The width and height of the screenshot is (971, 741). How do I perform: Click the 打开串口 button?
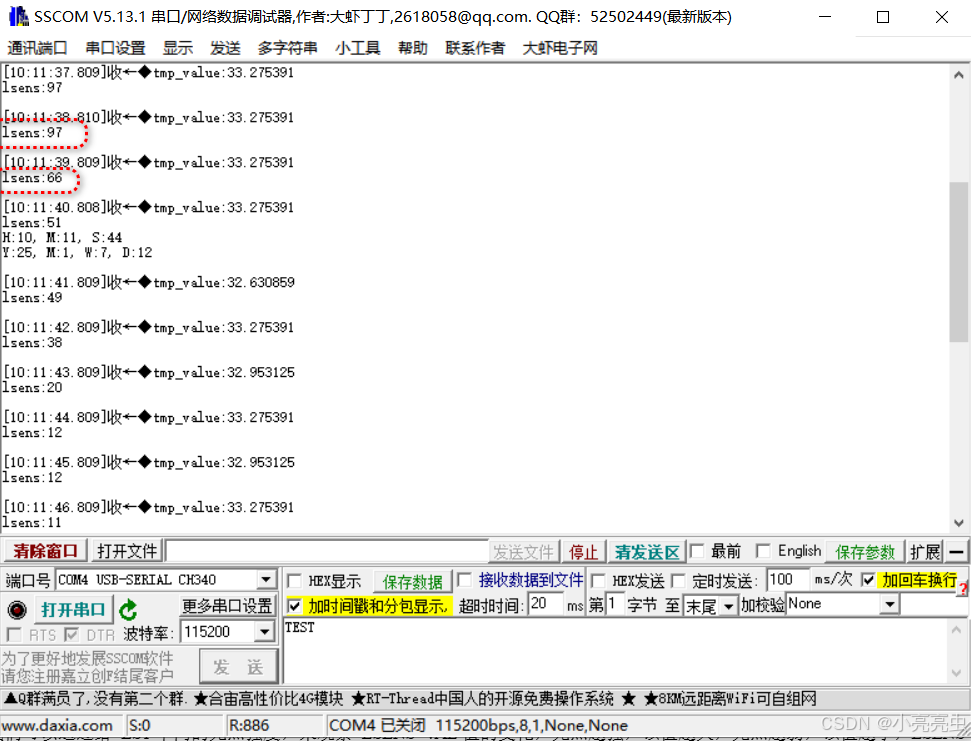(x=74, y=610)
